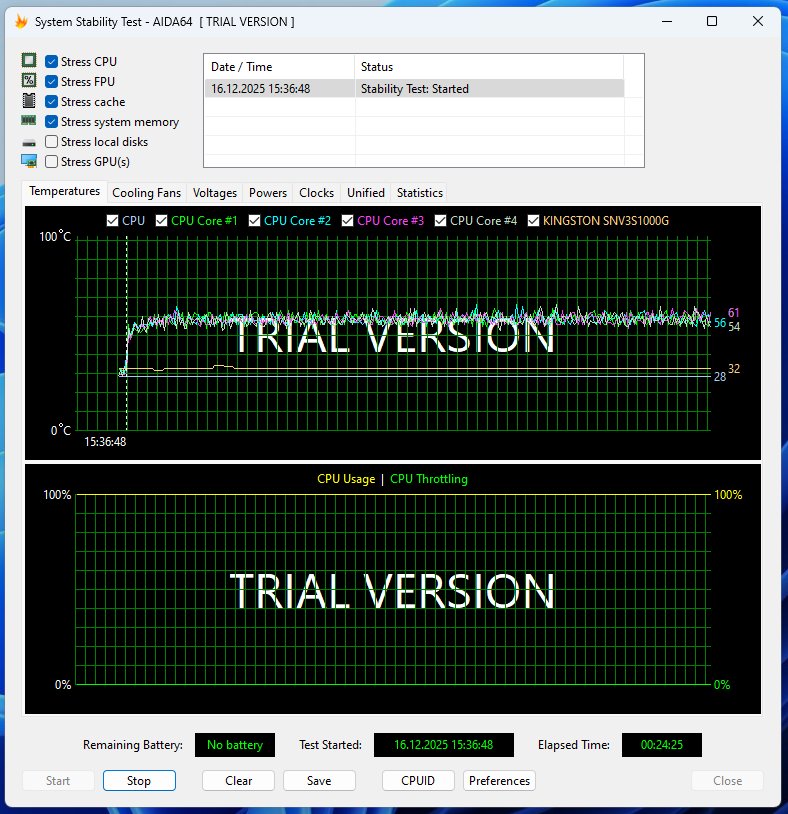Uncheck KINGSTON SNV3S1000G in graph legend
The width and height of the screenshot is (788, 814).
pyautogui.click(x=533, y=220)
